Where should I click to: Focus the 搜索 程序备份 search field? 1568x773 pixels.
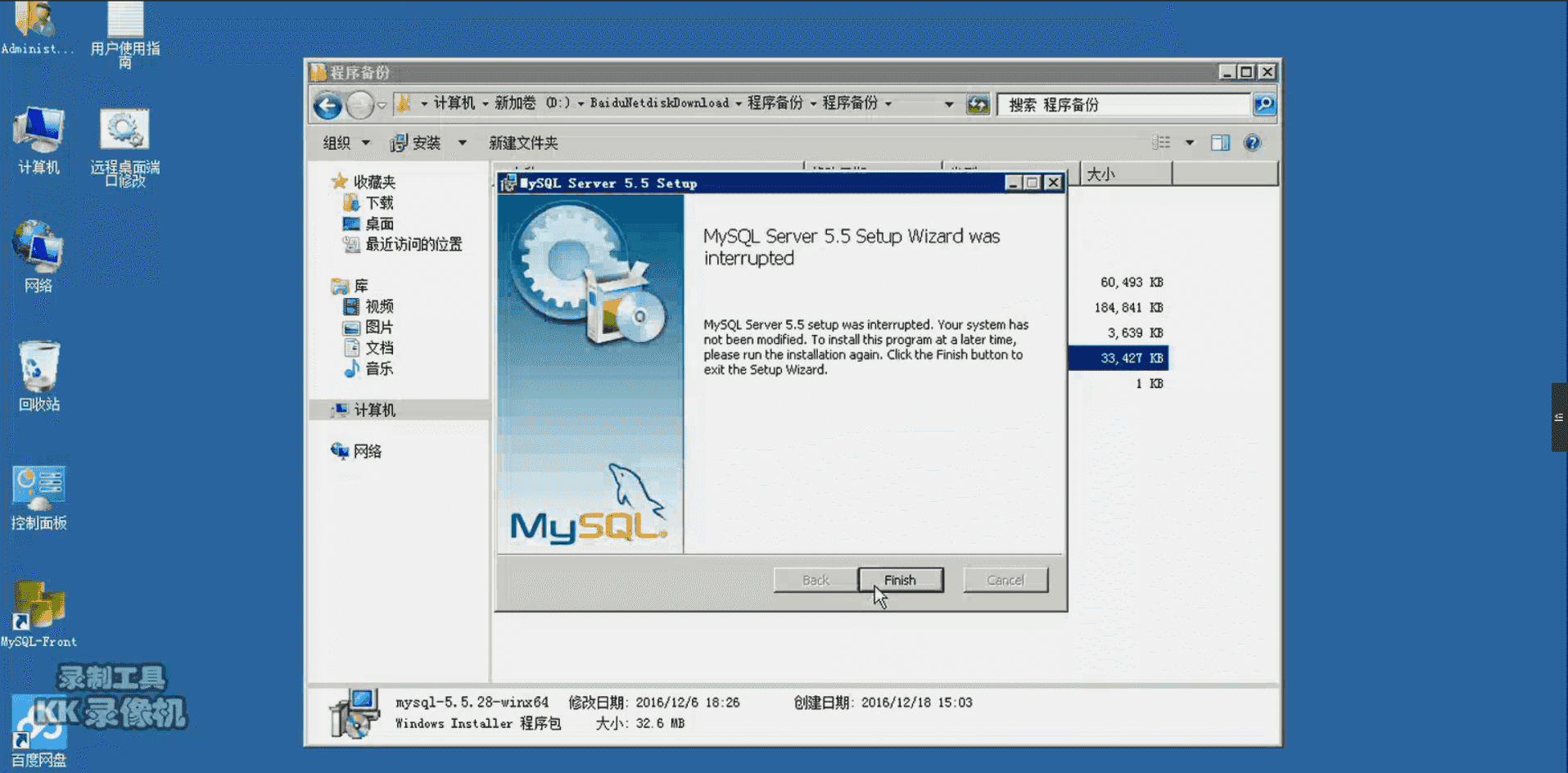click(x=1123, y=105)
